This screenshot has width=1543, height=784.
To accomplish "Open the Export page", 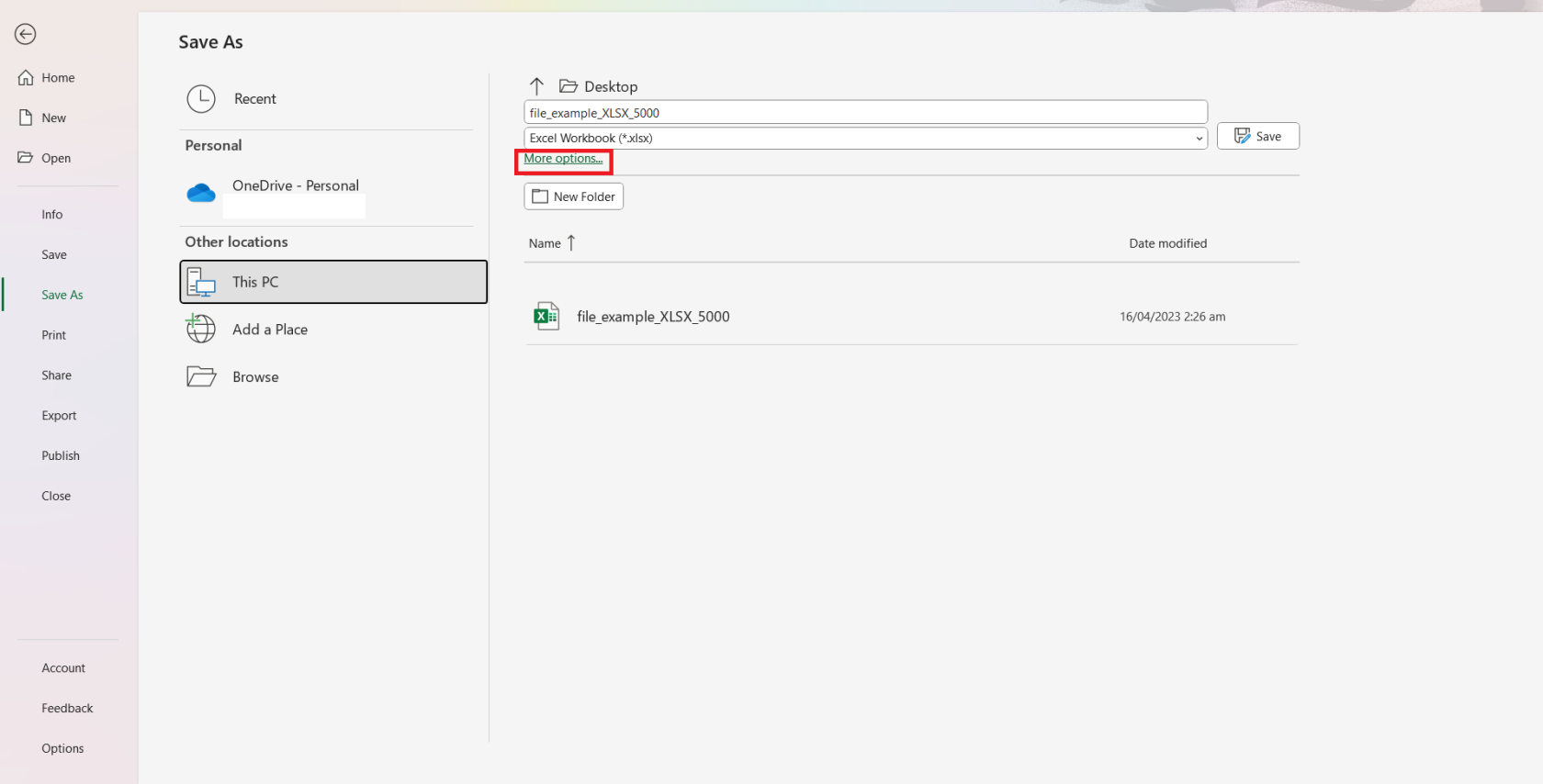I will point(60,416).
